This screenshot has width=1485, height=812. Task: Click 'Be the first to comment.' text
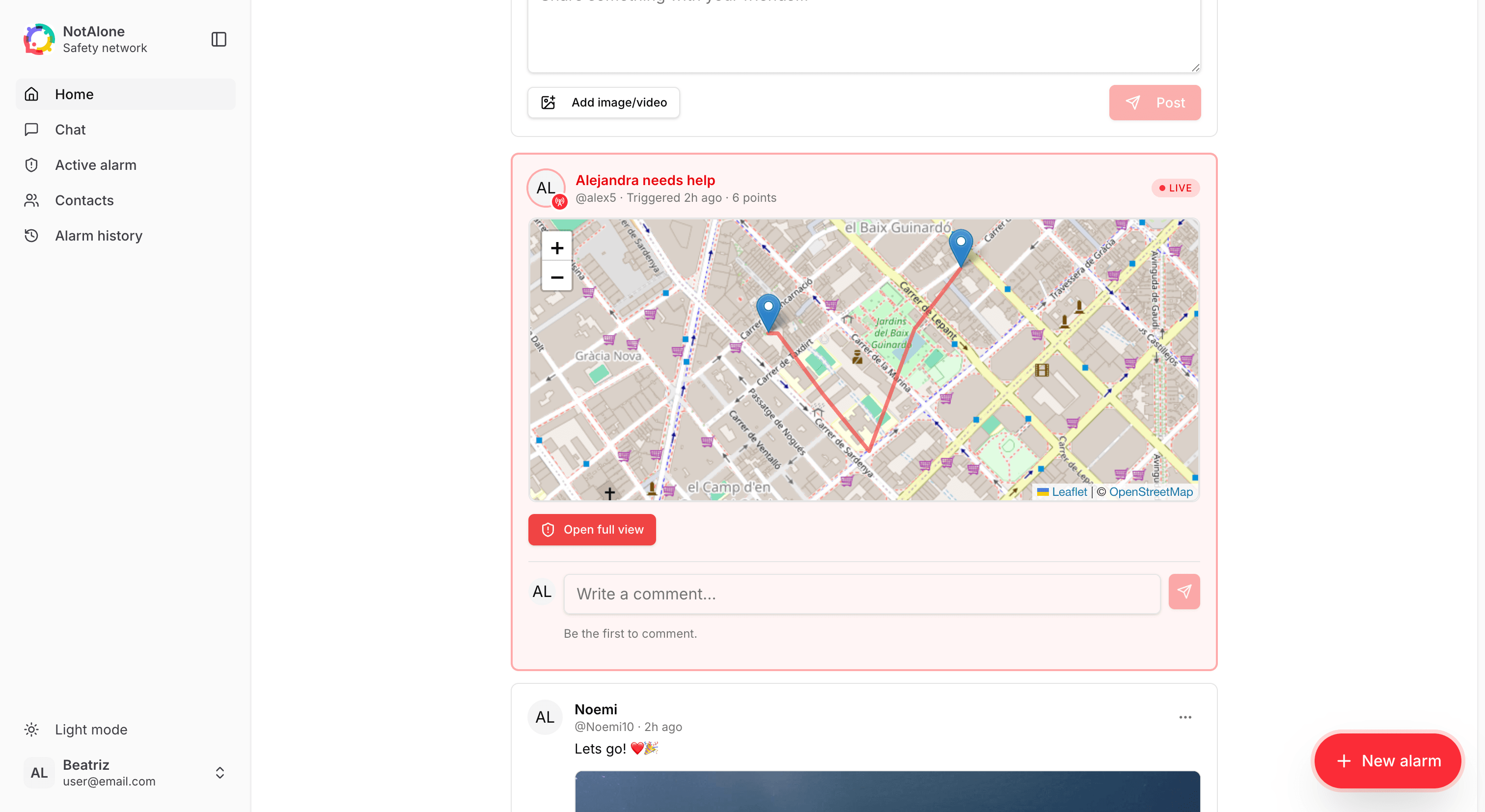[630, 633]
